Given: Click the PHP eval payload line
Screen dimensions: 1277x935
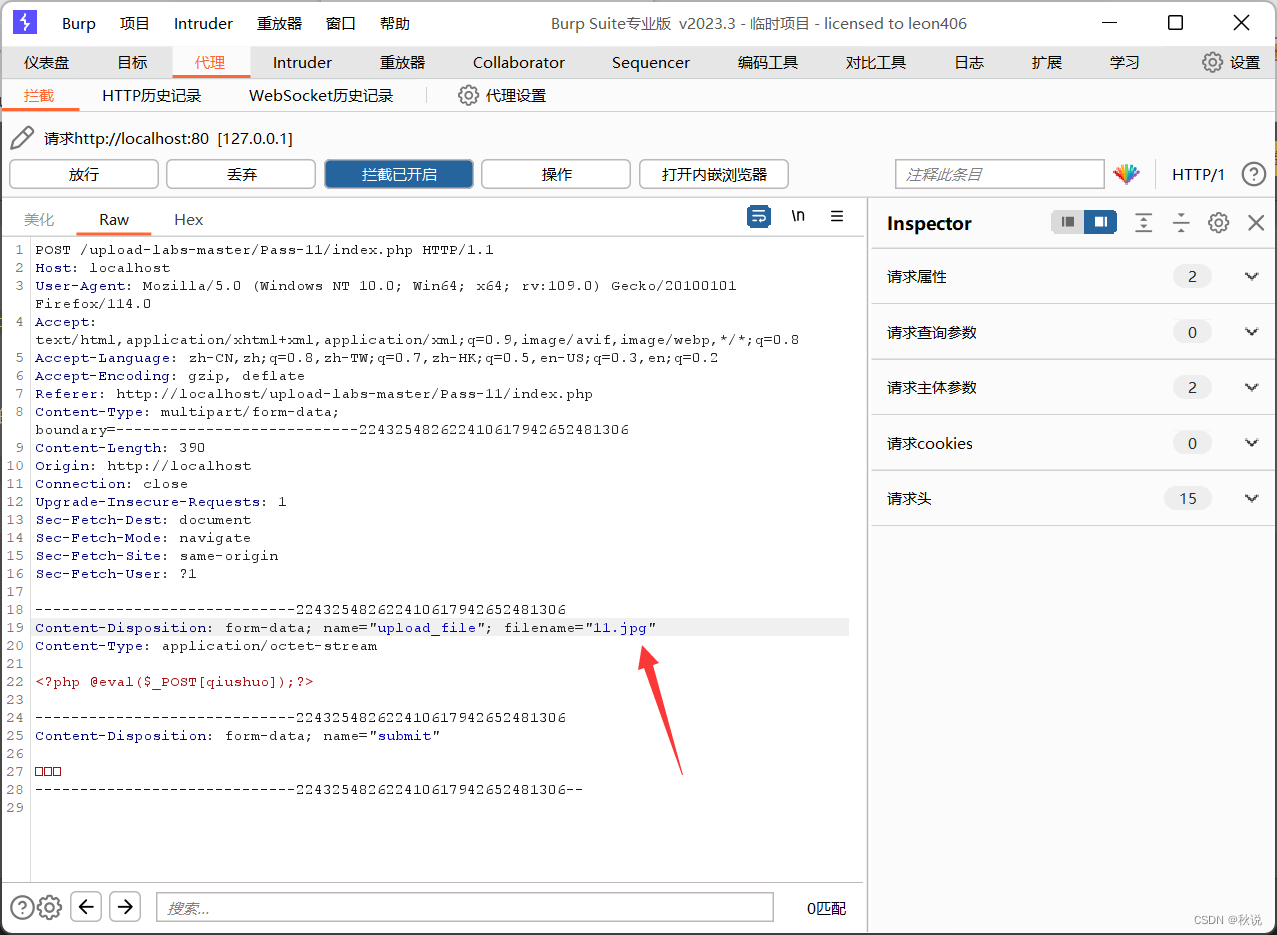Looking at the screenshot, I should coord(175,681).
